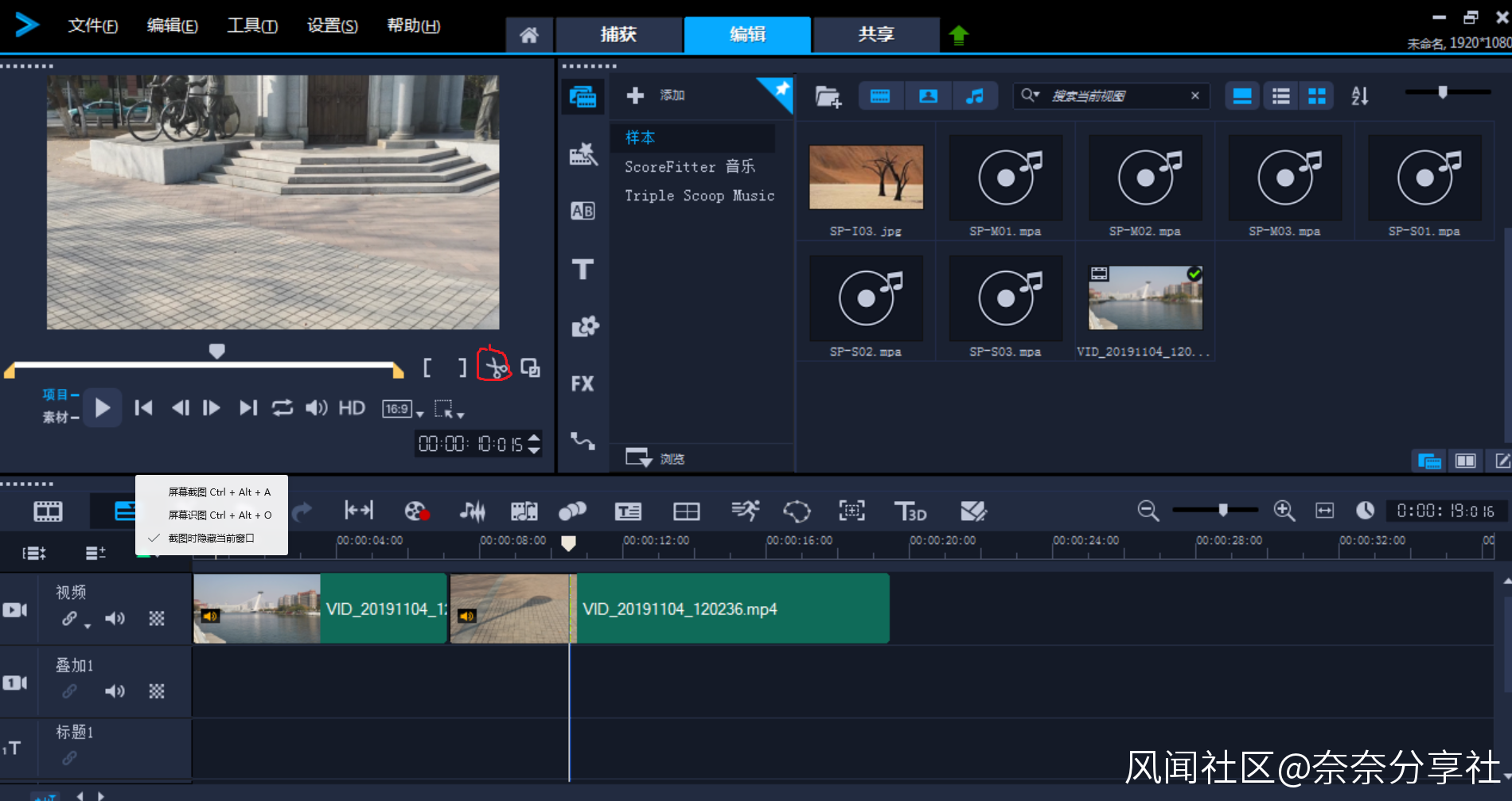This screenshot has height=801, width=1512.
Task: Toggle the 截图时隐藏当前窗口 option
Action: (211, 539)
